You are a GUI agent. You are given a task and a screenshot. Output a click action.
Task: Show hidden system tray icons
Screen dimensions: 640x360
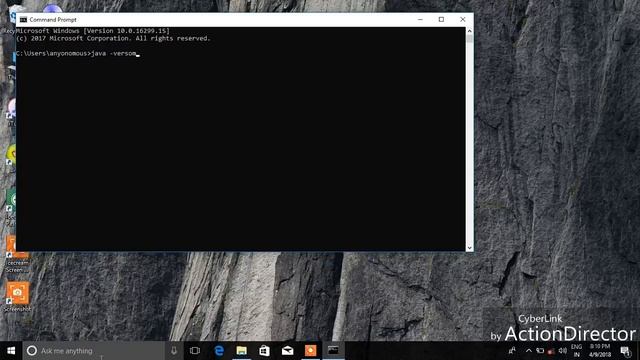tap(529, 351)
